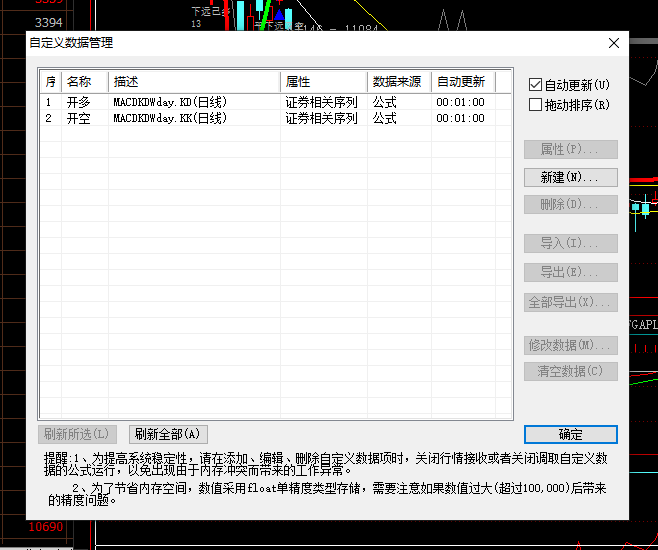This screenshot has width=658, height=550.
Task: Click the 导入(I)... button
Action: (570, 243)
